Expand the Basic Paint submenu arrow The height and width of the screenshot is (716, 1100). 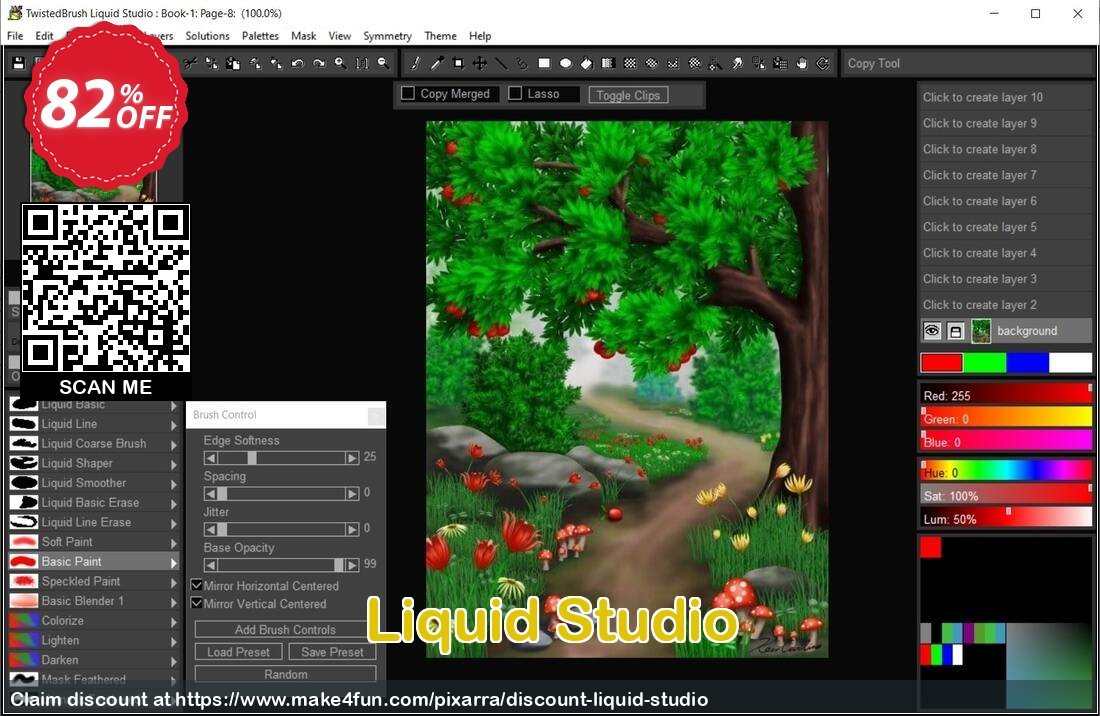pyautogui.click(x=174, y=562)
